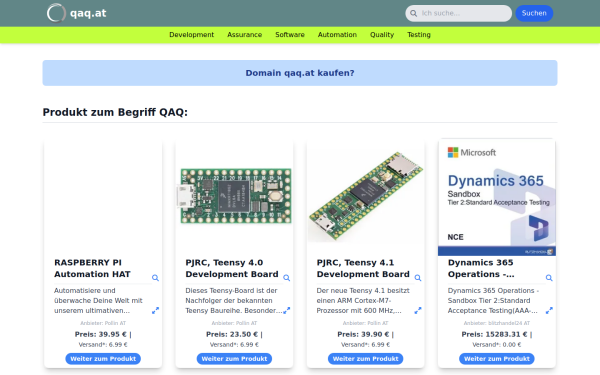Open magnifier icon on Teensy 4.0 card
Screen dimensions: 600x375
point(286,278)
